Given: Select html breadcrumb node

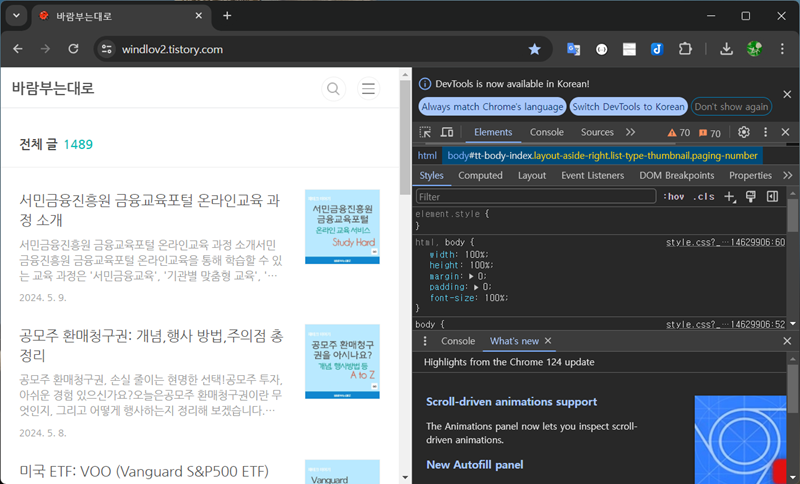Looking at the screenshot, I should [x=427, y=156].
